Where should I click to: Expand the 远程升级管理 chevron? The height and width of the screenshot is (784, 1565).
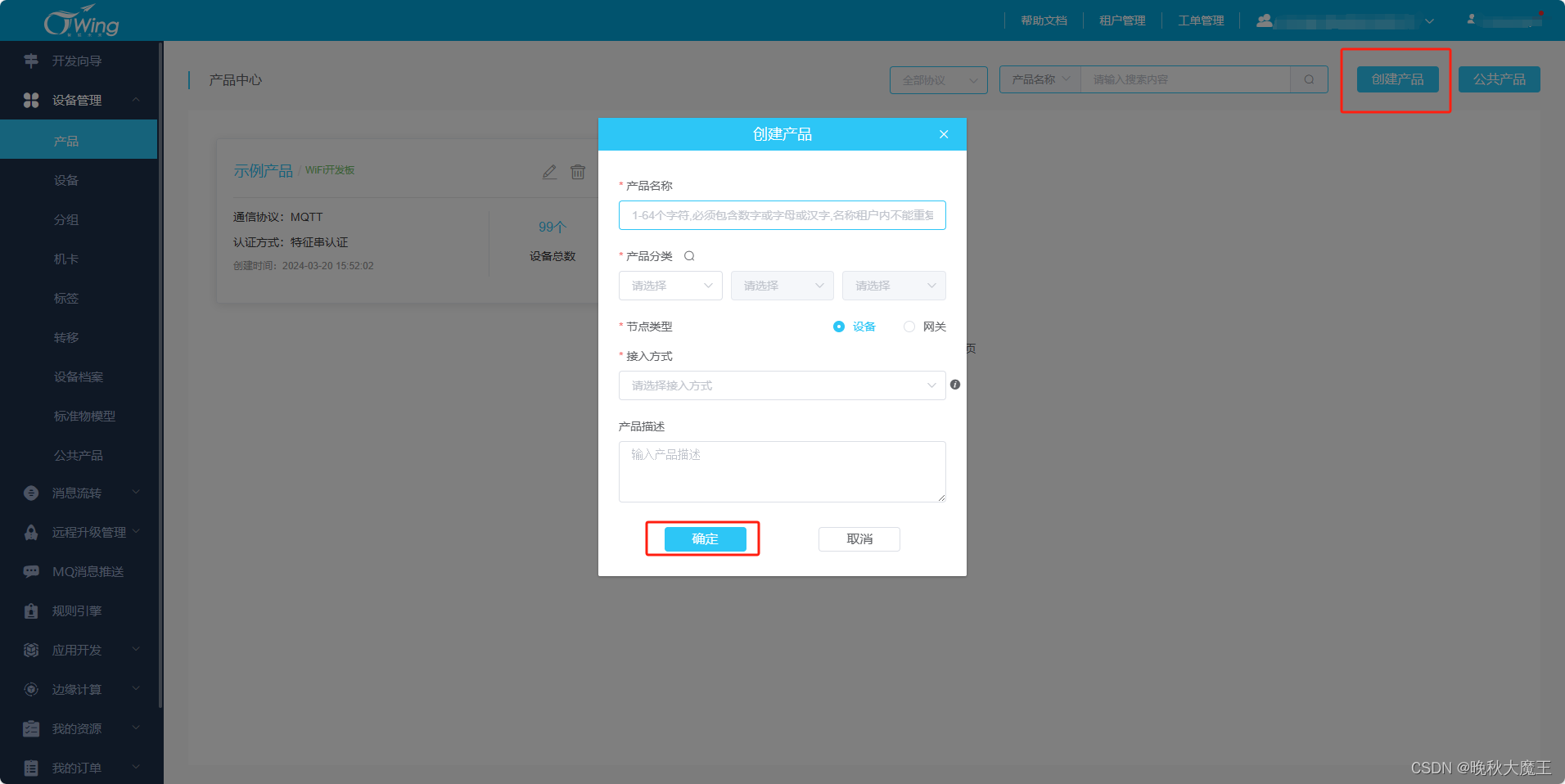point(136,531)
